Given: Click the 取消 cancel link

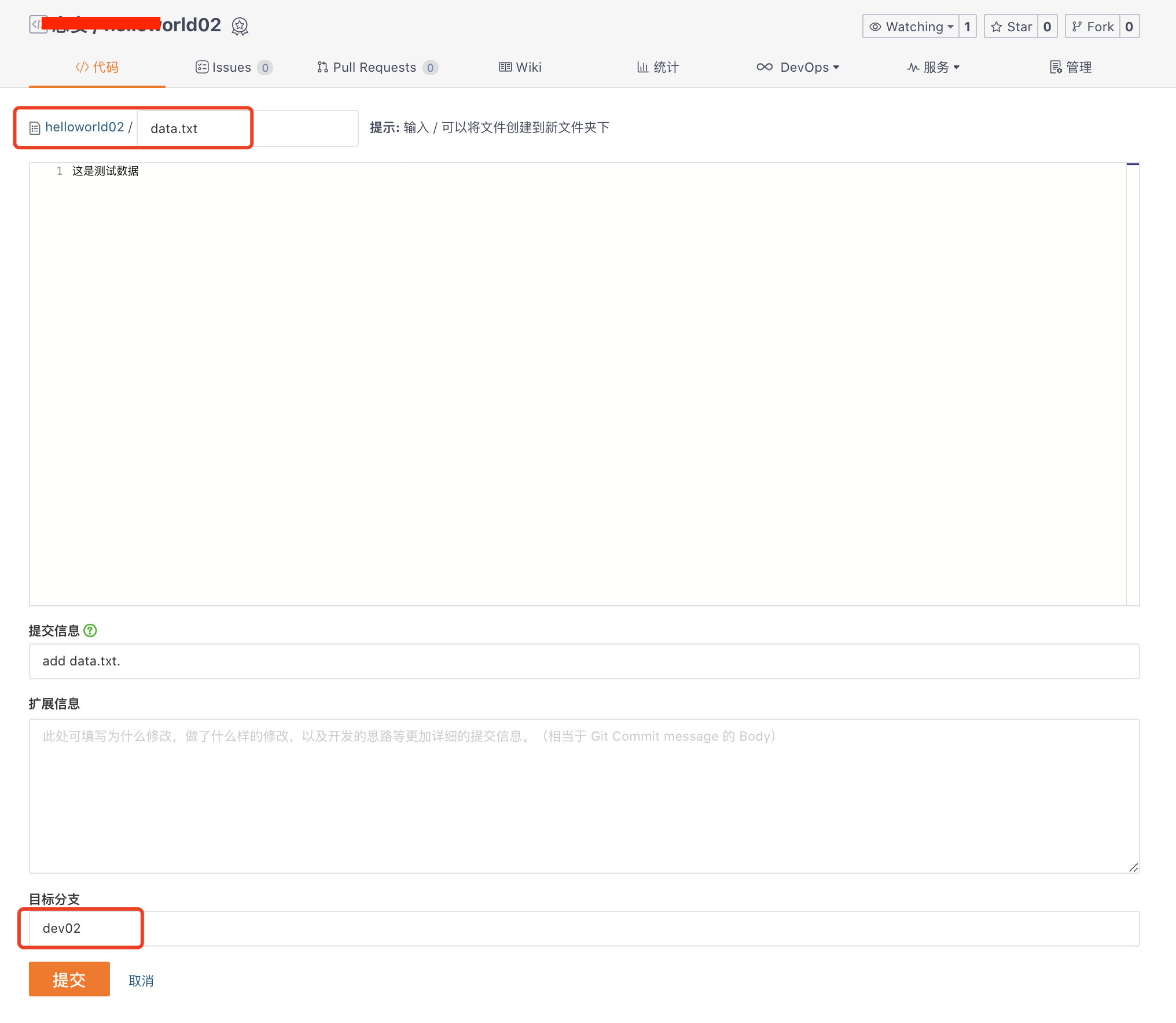Looking at the screenshot, I should (x=141, y=981).
